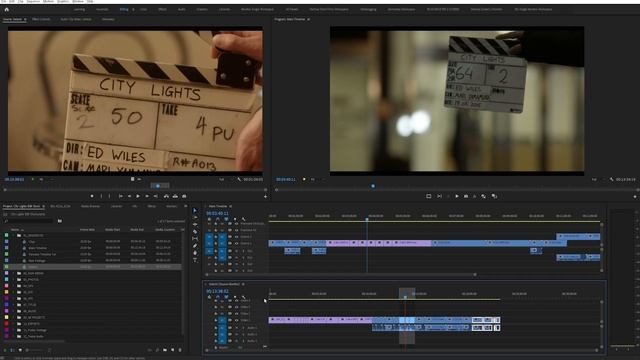Expand the 02_RAW MEDIA bin

coord(13,273)
